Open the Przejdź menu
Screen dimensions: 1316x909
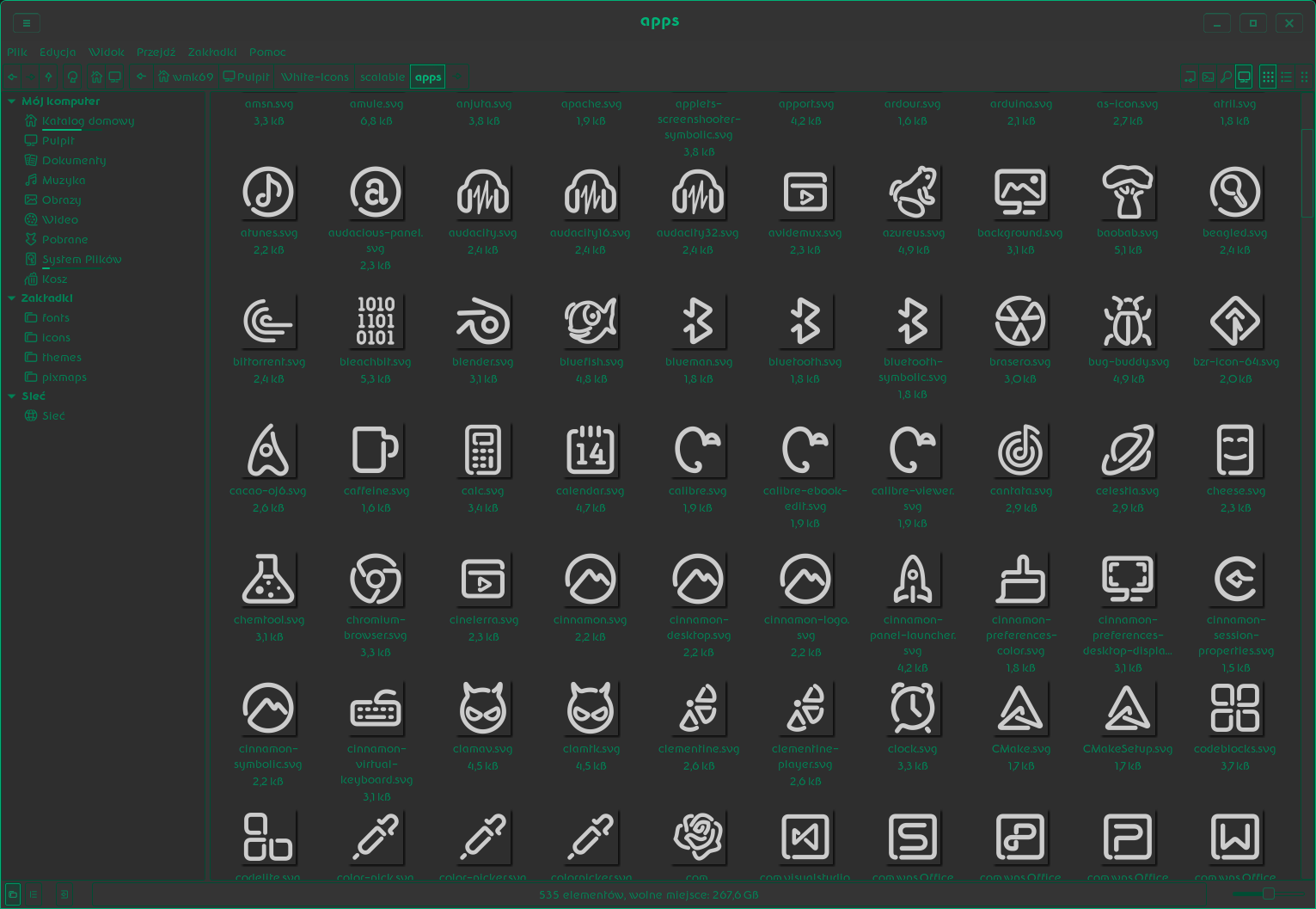click(156, 52)
